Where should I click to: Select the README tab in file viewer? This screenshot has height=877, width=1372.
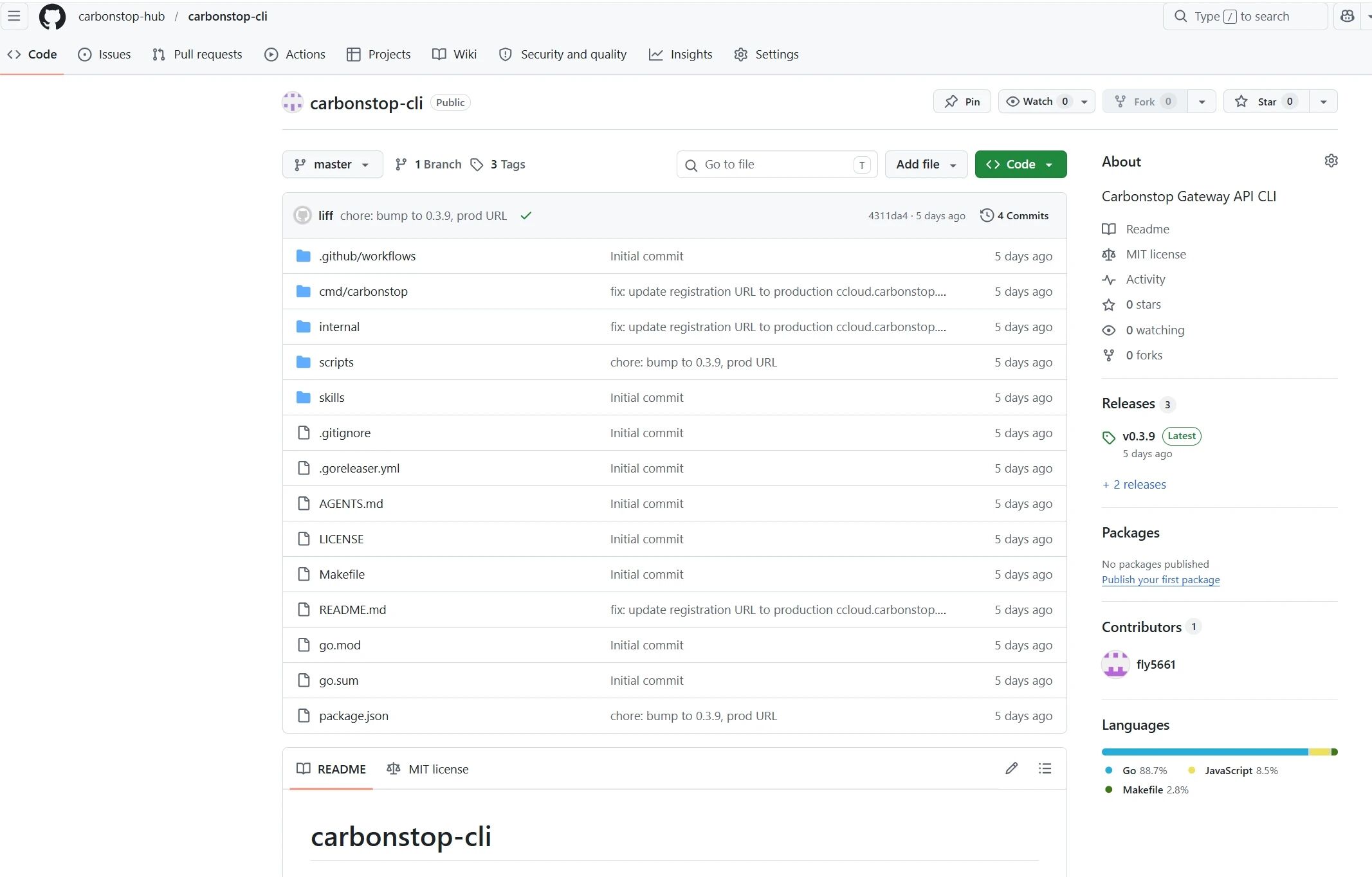[x=331, y=769]
